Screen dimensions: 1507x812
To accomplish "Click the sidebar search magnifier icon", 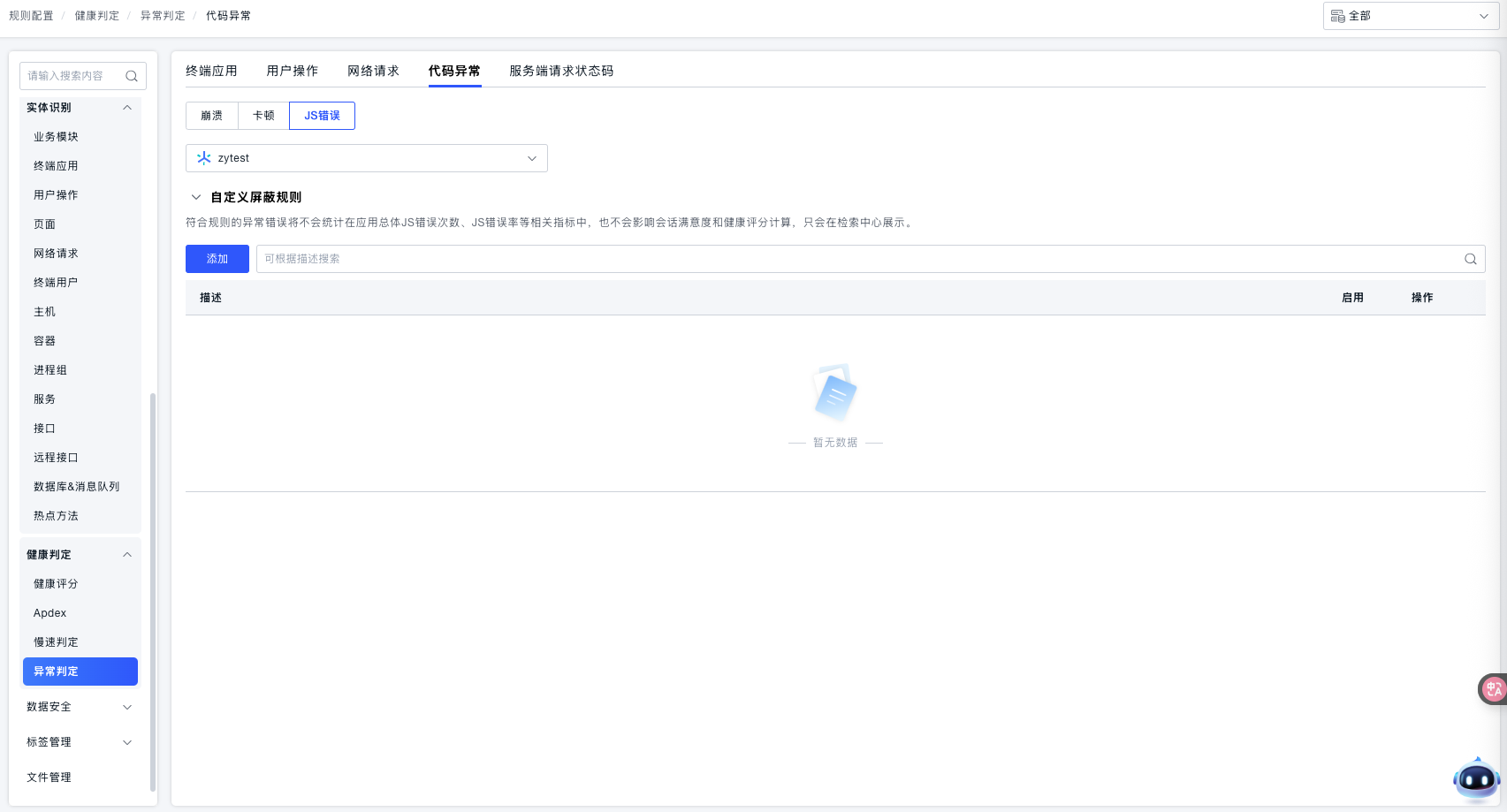I will pyautogui.click(x=132, y=76).
